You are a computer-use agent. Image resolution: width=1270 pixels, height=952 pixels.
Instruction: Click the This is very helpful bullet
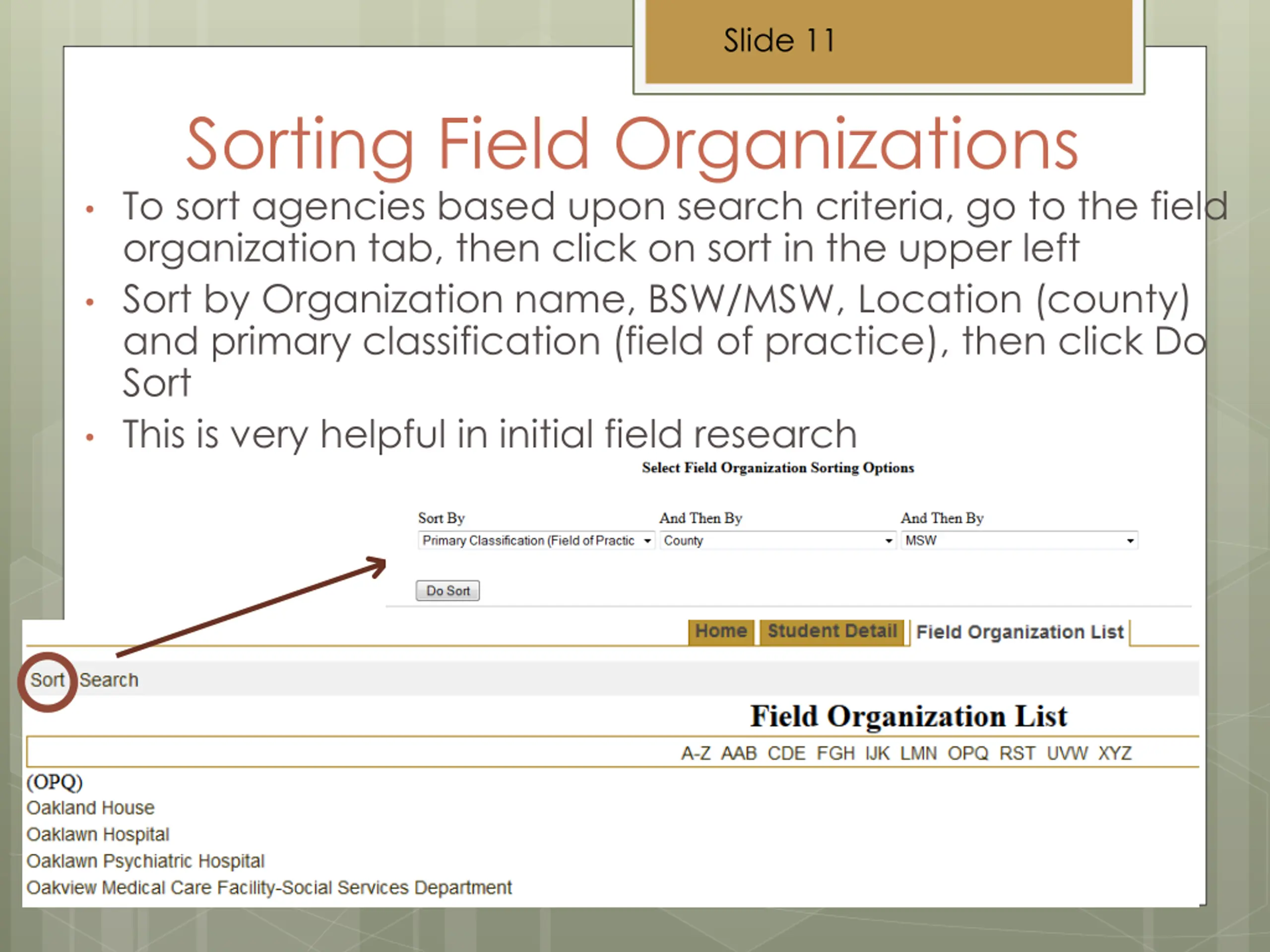(490, 434)
